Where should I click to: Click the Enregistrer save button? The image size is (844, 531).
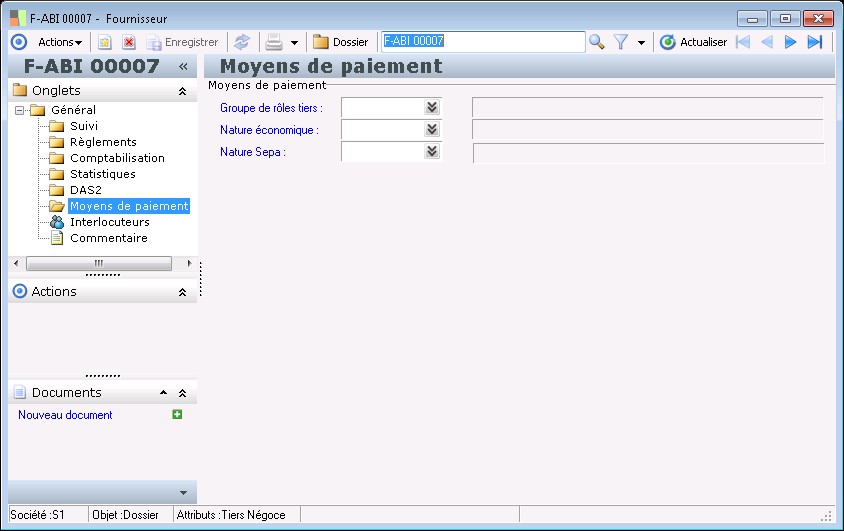pos(183,42)
